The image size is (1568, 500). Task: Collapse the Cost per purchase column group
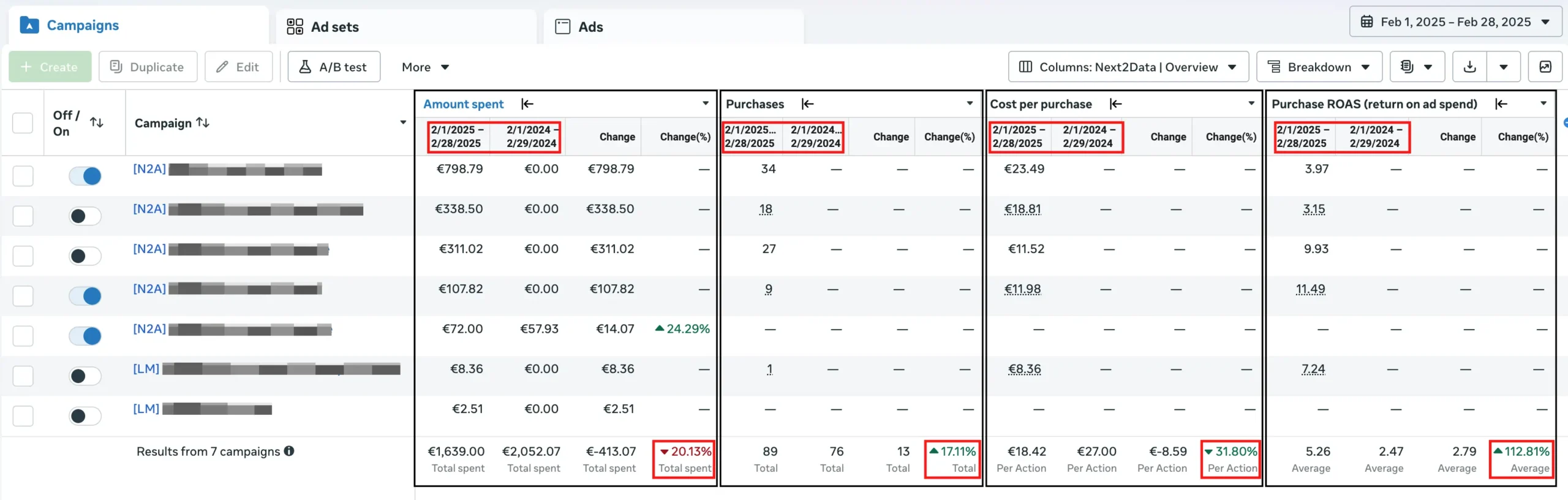1116,104
